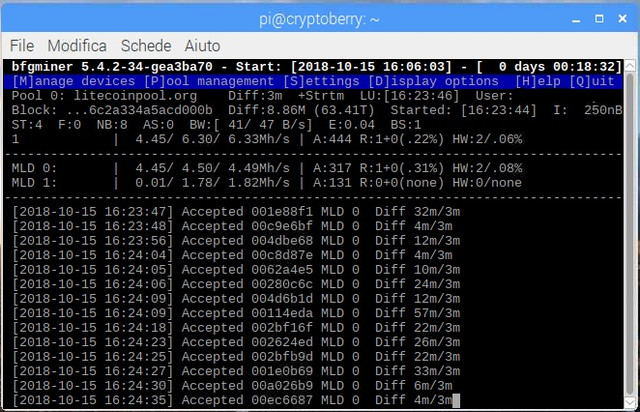Screen dimensions: 640x412
Task: Click the [Q]uit option
Action: point(592,81)
